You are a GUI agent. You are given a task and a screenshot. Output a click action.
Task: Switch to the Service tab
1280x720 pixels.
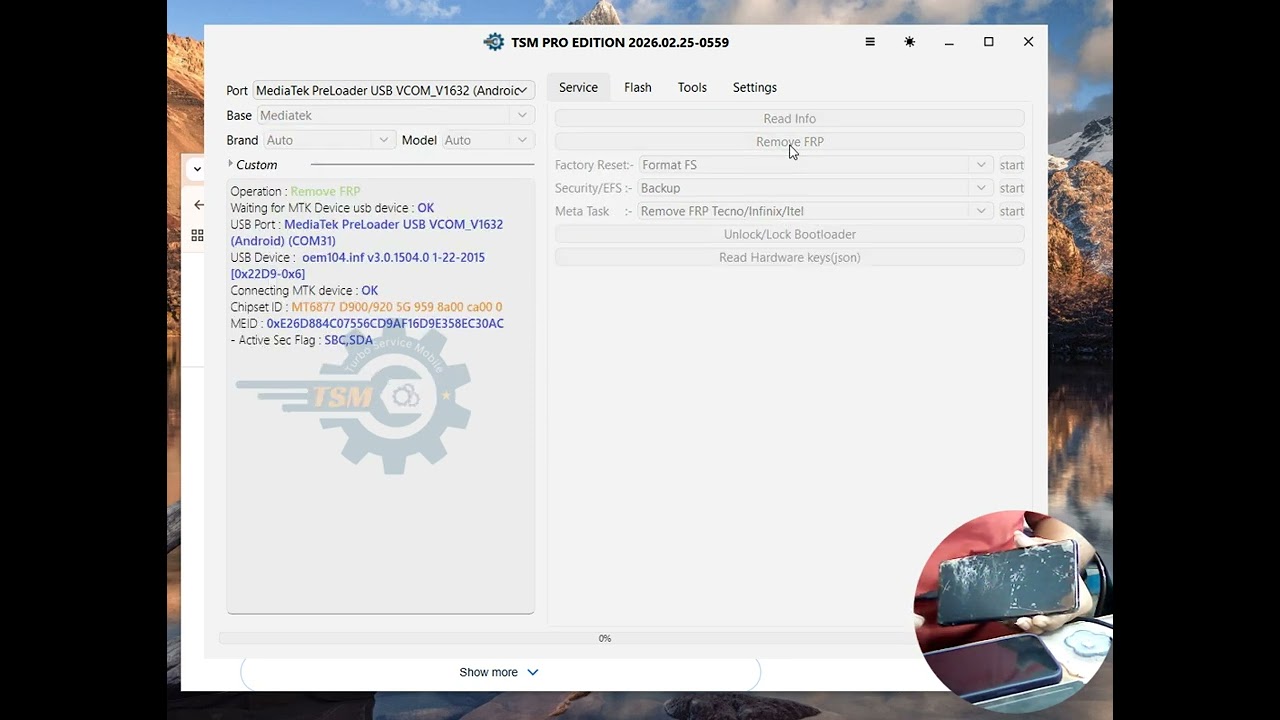coord(578,87)
